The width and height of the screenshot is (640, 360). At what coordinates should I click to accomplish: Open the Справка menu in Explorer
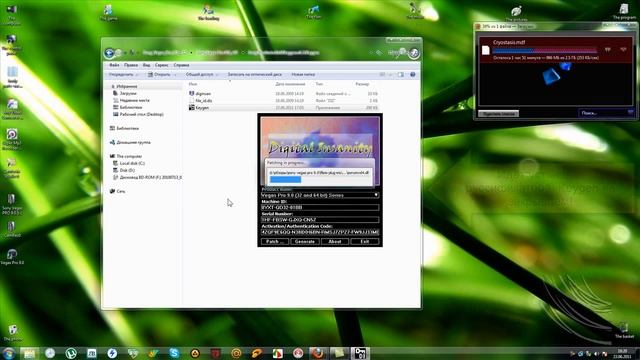point(181,65)
